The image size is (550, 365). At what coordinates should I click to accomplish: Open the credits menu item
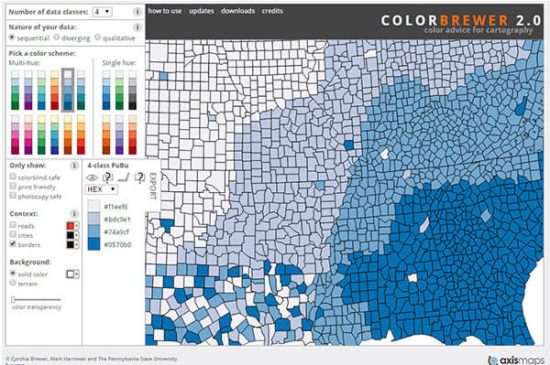coord(272,11)
